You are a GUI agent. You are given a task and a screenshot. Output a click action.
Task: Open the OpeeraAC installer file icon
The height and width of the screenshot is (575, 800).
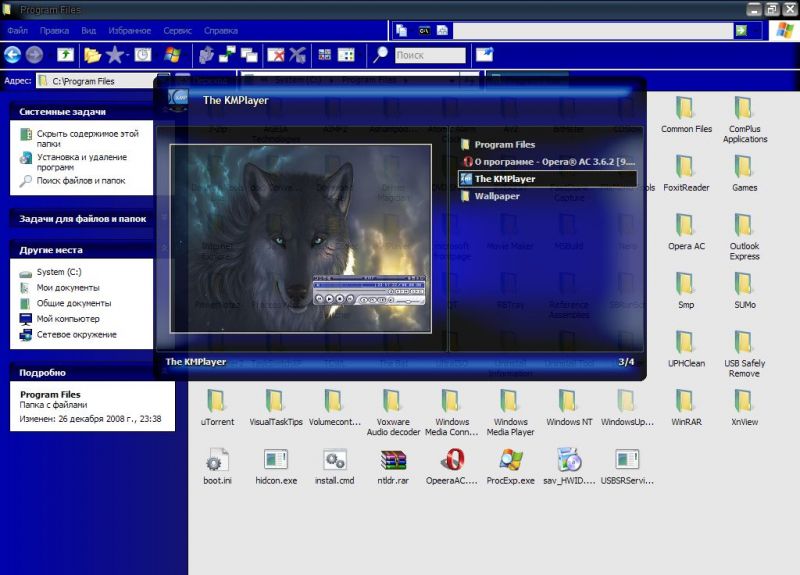coord(452,461)
